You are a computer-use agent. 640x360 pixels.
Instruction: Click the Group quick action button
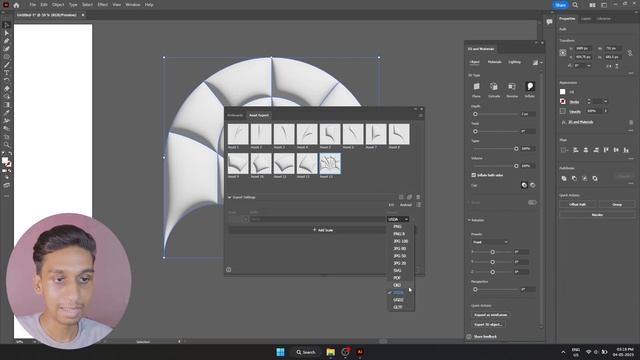(x=617, y=204)
